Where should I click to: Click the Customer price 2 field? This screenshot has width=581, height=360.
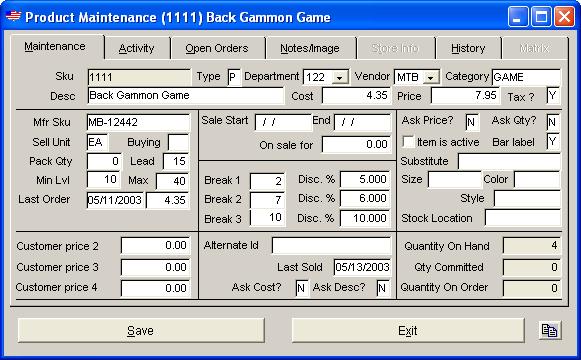156,246
